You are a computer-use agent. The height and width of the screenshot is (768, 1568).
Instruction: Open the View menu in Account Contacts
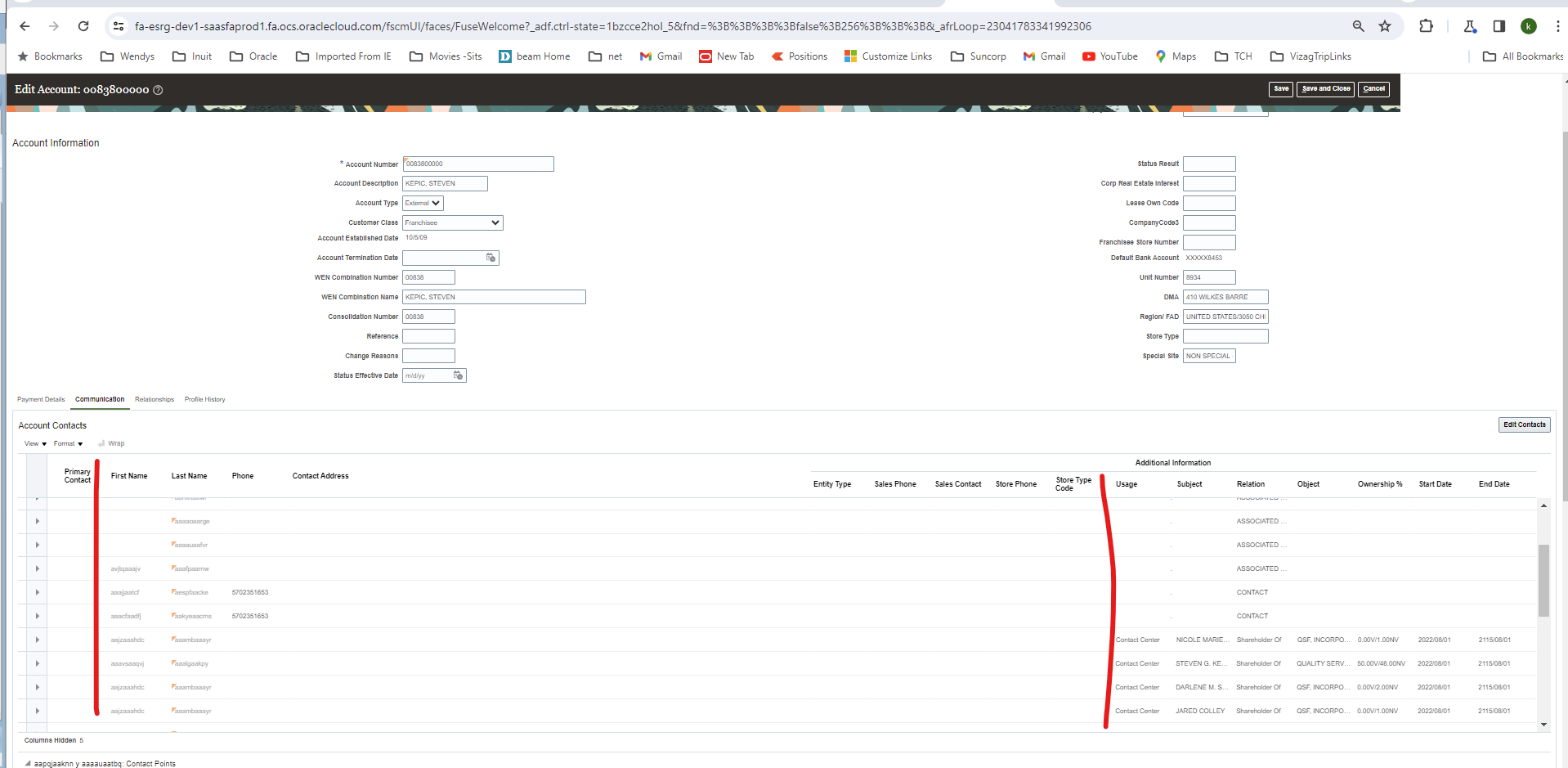pos(35,443)
